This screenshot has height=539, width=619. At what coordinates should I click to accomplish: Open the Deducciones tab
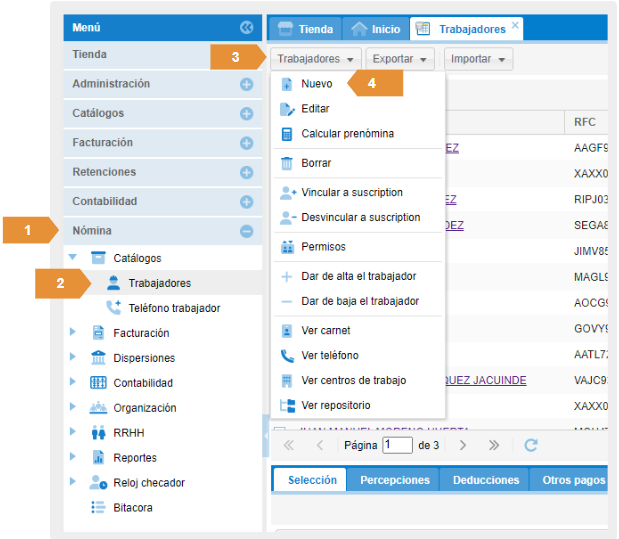[x=485, y=480]
